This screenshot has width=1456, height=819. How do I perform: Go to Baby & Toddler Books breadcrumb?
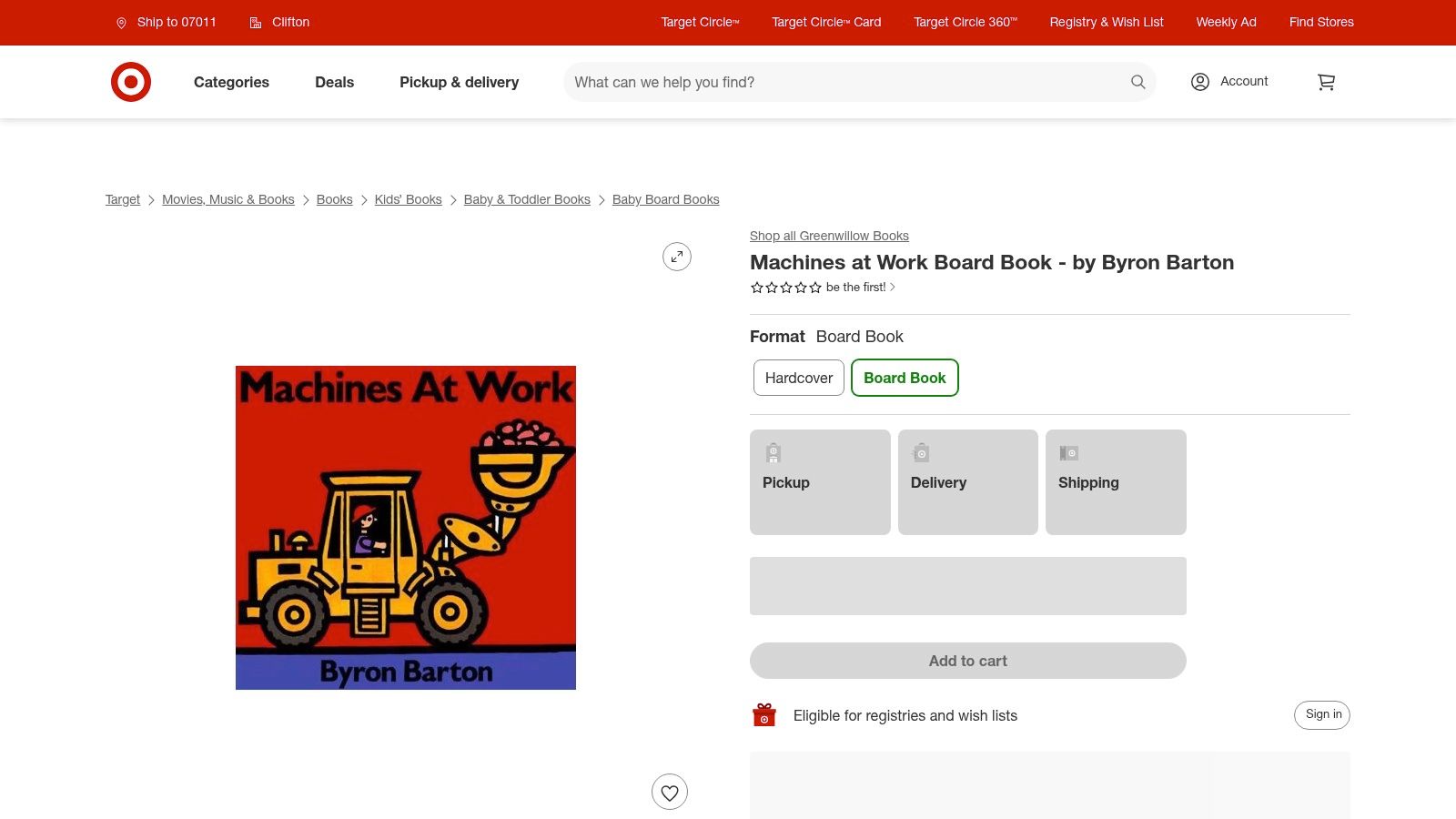527,200
